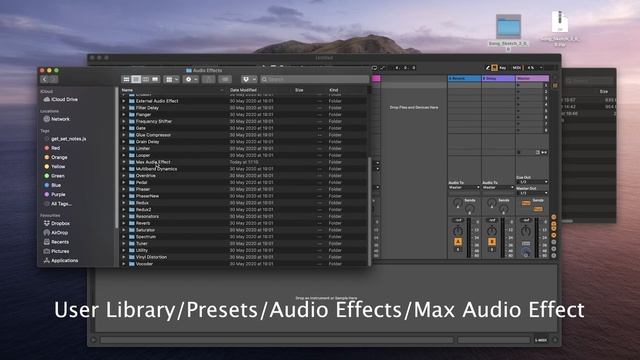This screenshot has height=360, width=640.
Task: Go forward in the Finder window
Action: pos(53,79)
